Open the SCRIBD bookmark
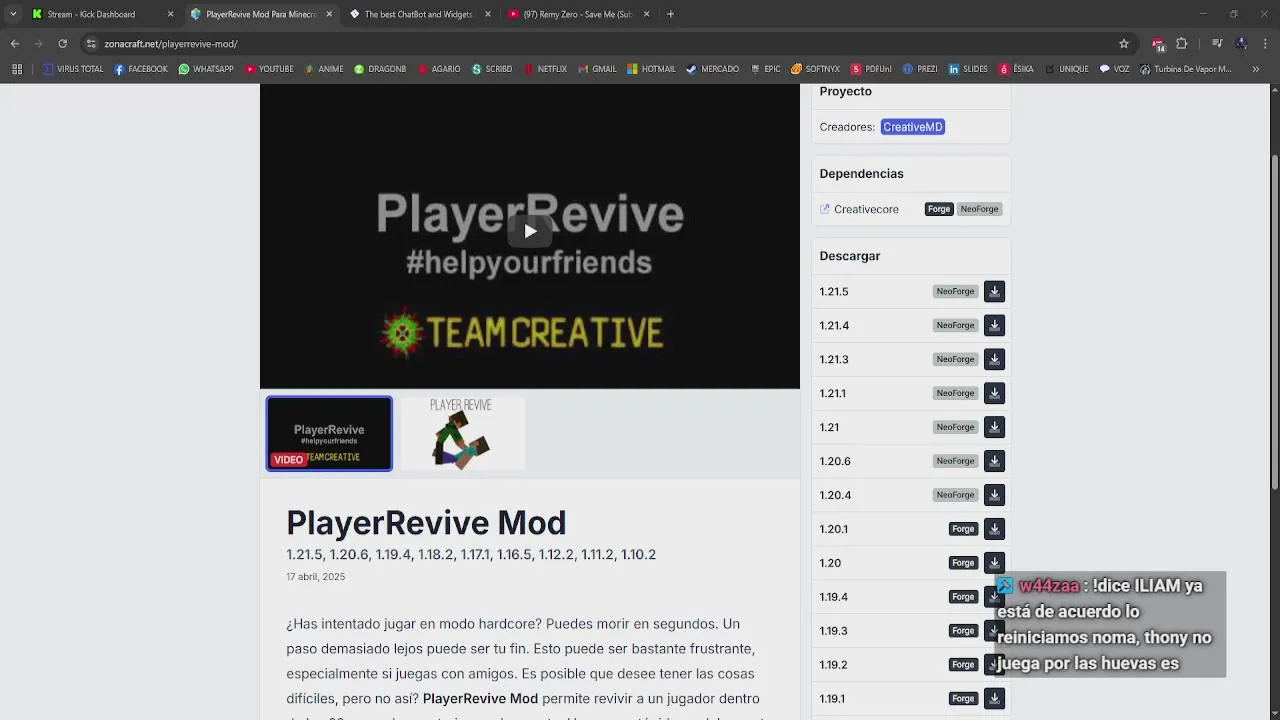Image resolution: width=1280 pixels, height=720 pixels. pyautogui.click(x=491, y=69)
